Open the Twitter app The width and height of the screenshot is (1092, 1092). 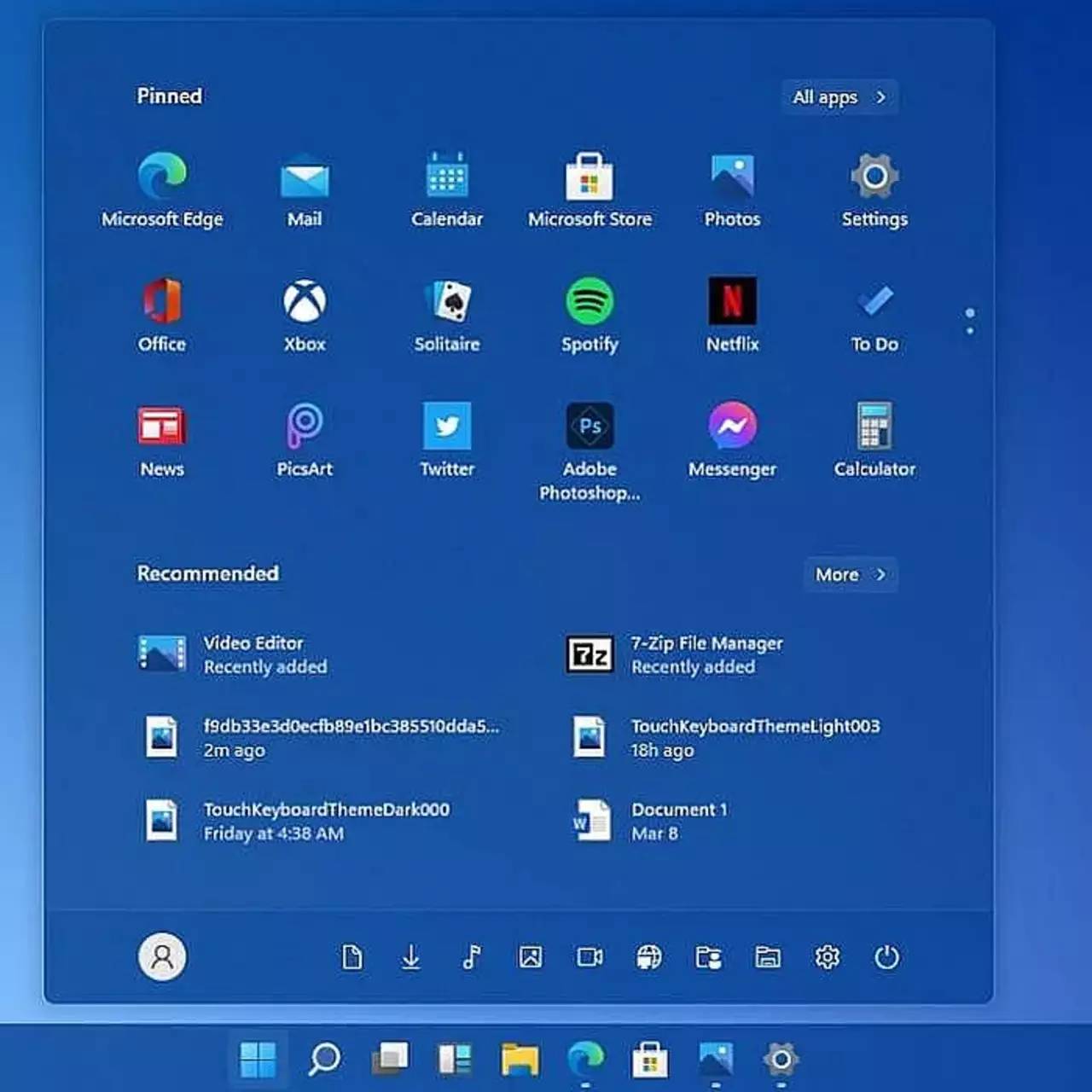(x=447, y=440)
